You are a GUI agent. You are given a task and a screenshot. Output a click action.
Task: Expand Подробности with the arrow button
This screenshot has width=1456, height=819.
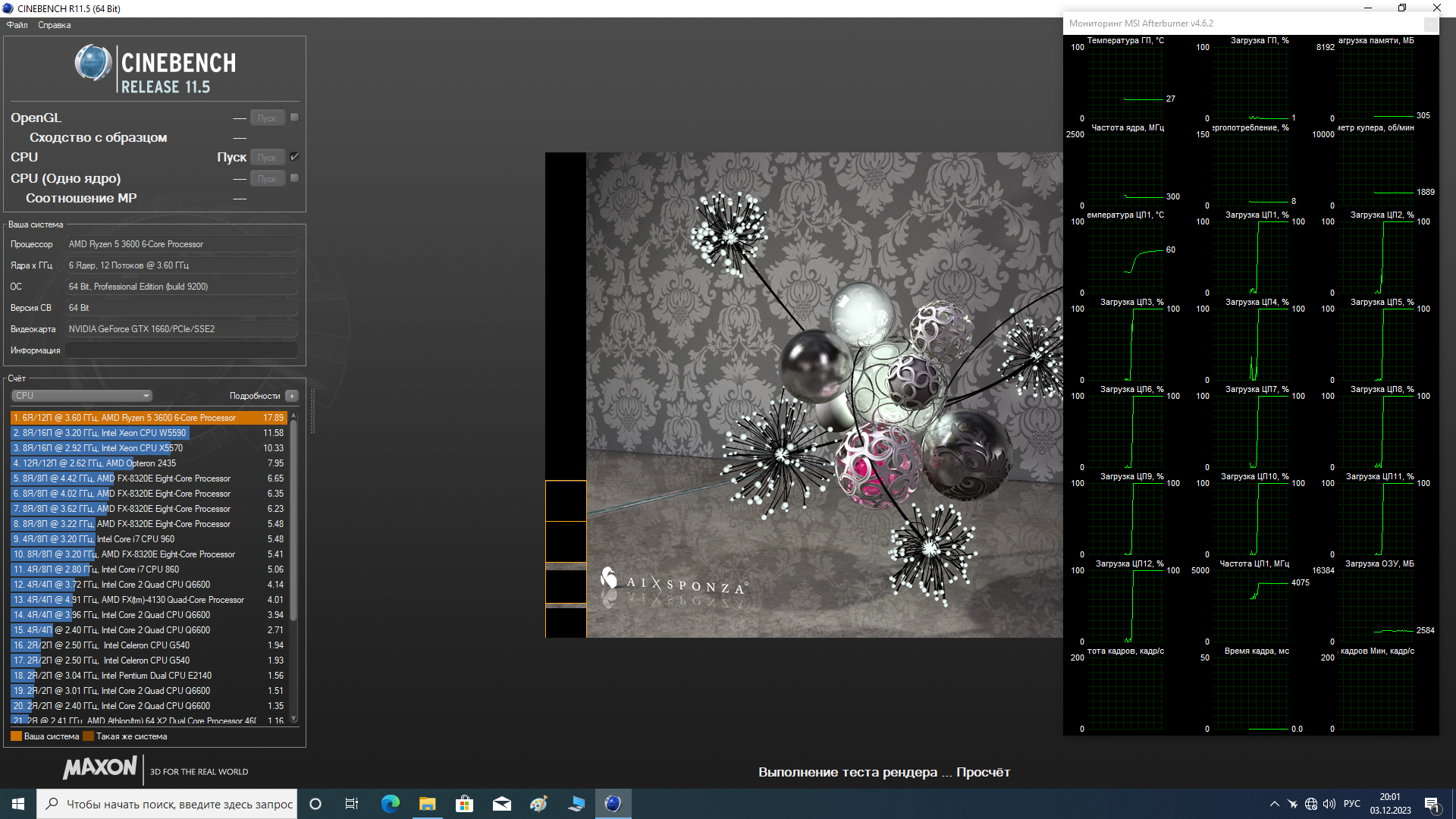[x=292, y=396]
